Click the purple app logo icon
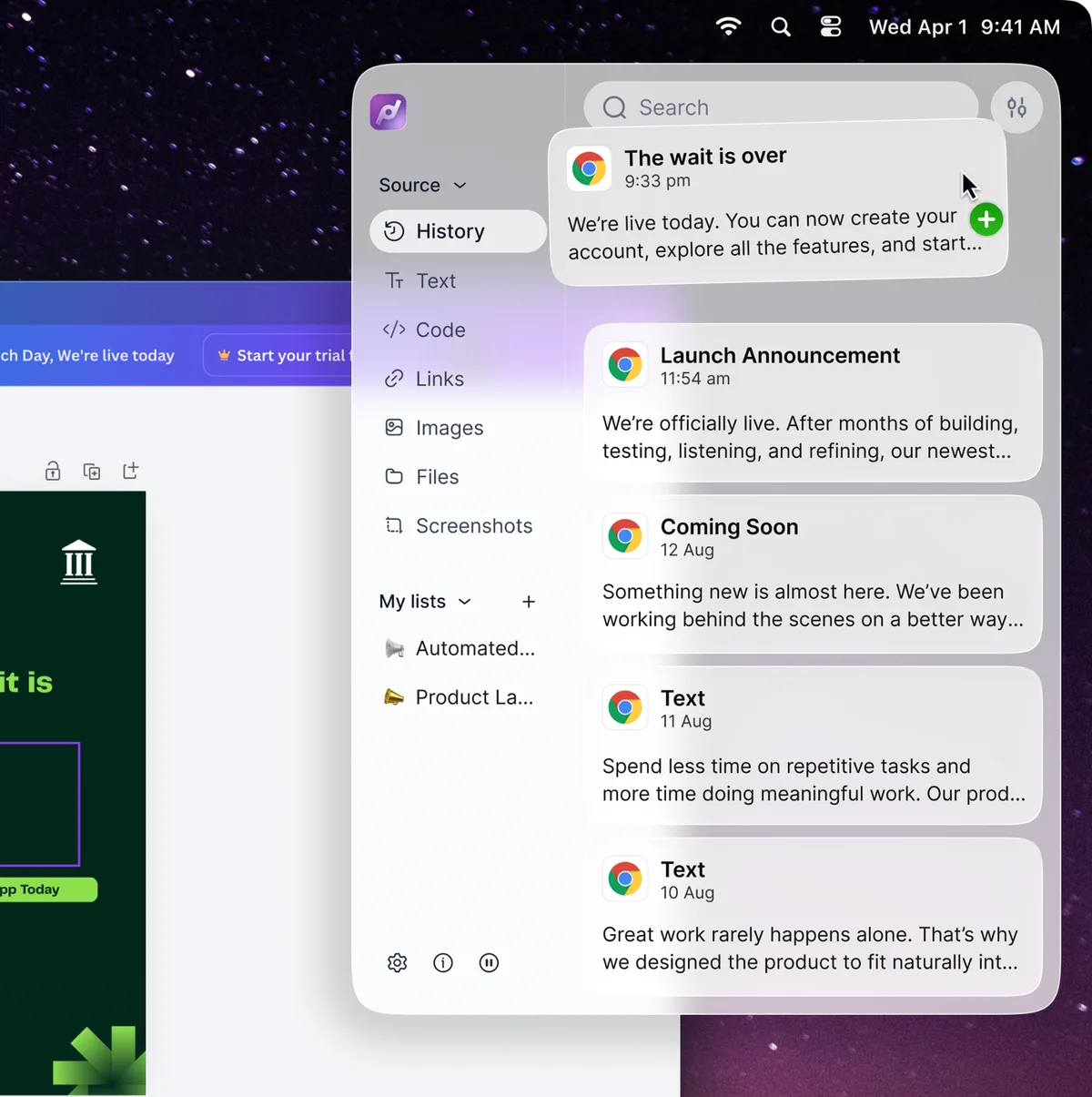The height and width of the screenshot is (1097, 1092). pyautogui.click(x=389, y=112)
